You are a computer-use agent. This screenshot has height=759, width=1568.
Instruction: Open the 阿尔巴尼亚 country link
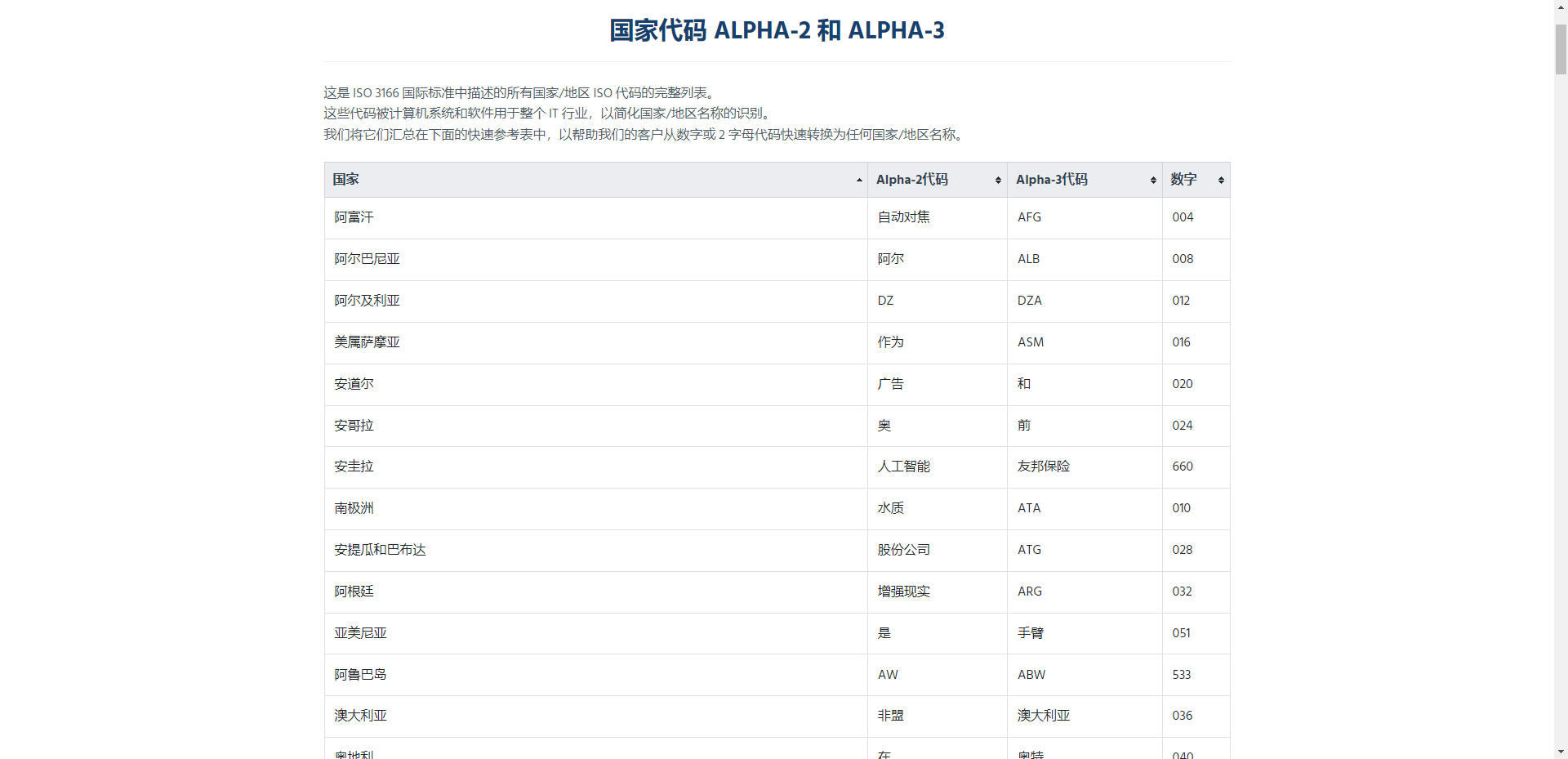pos(366,259)
